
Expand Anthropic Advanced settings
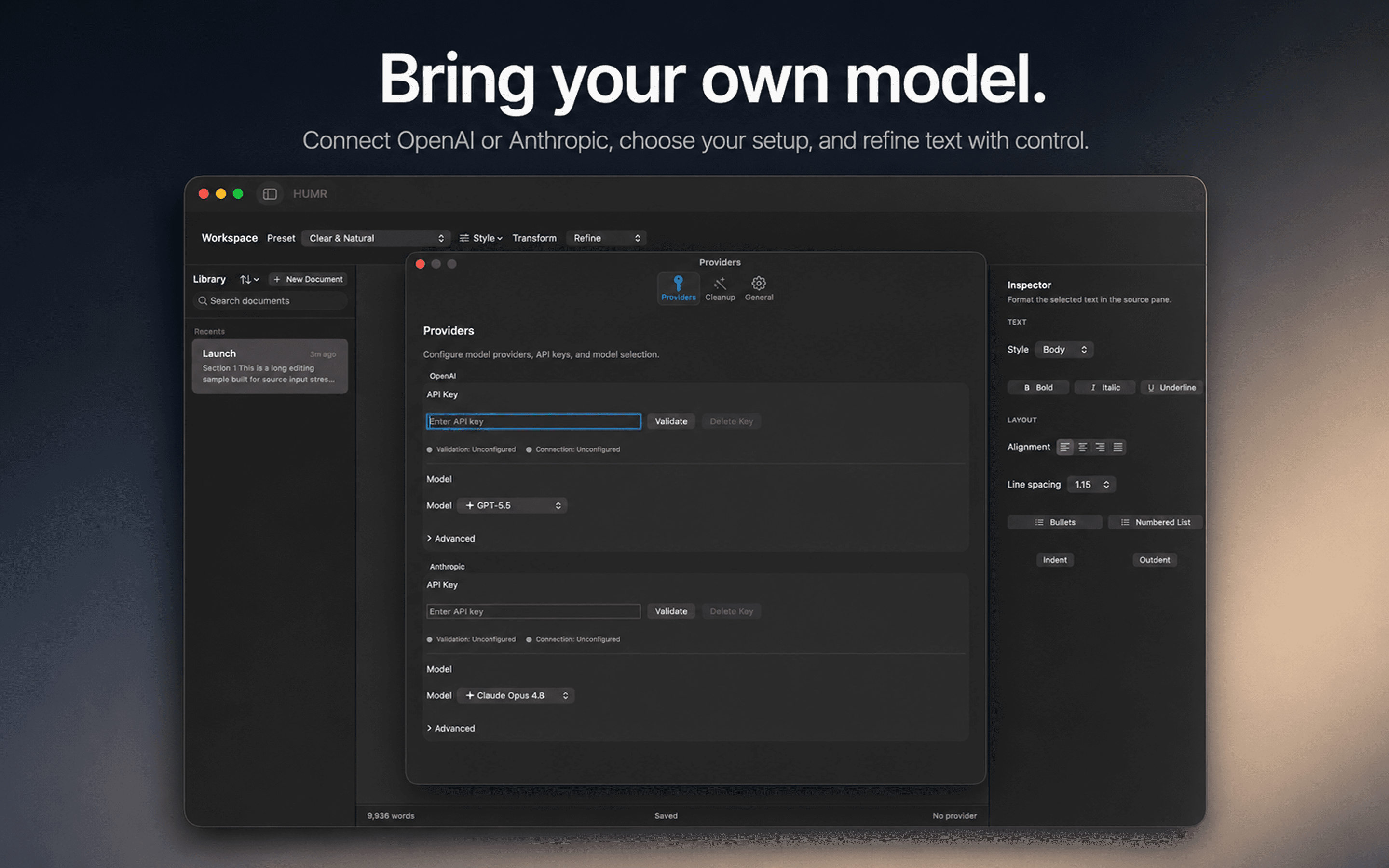point(450,729)
